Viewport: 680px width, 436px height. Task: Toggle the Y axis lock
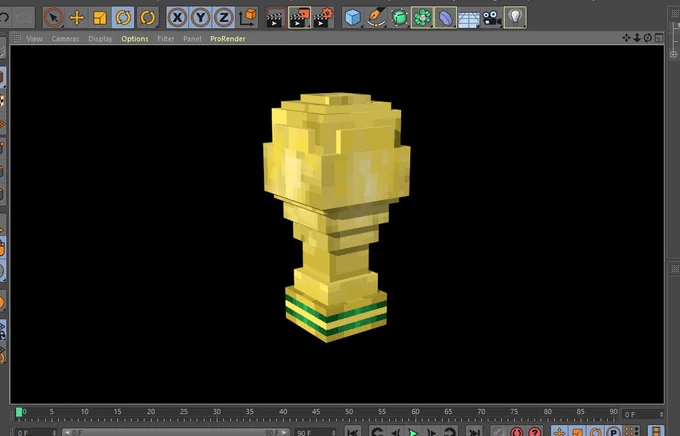[x=200, y=18]
